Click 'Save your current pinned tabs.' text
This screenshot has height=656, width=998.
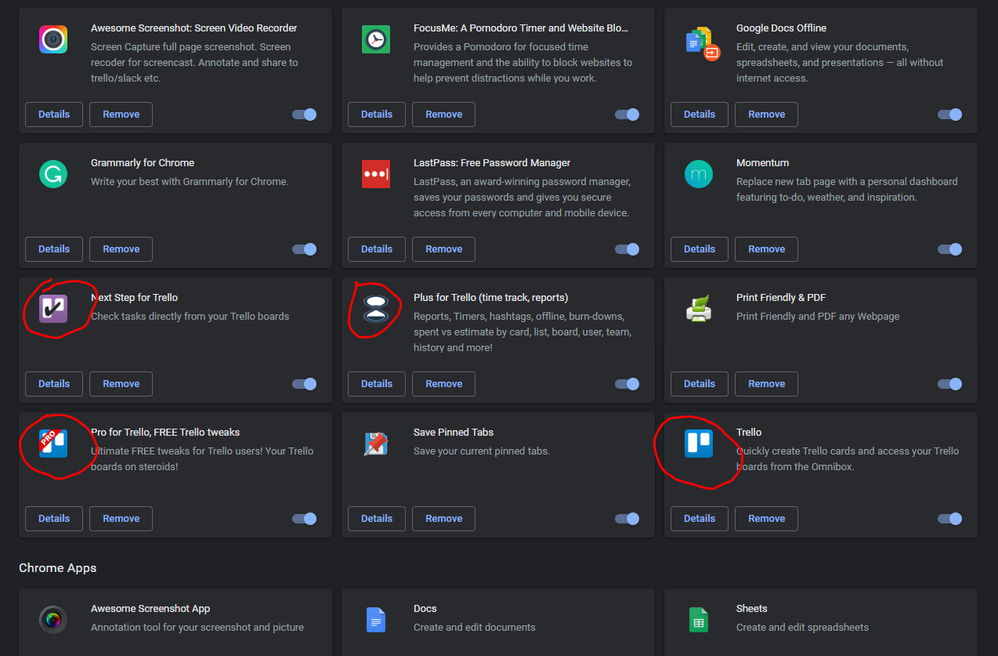coord(481,451)
